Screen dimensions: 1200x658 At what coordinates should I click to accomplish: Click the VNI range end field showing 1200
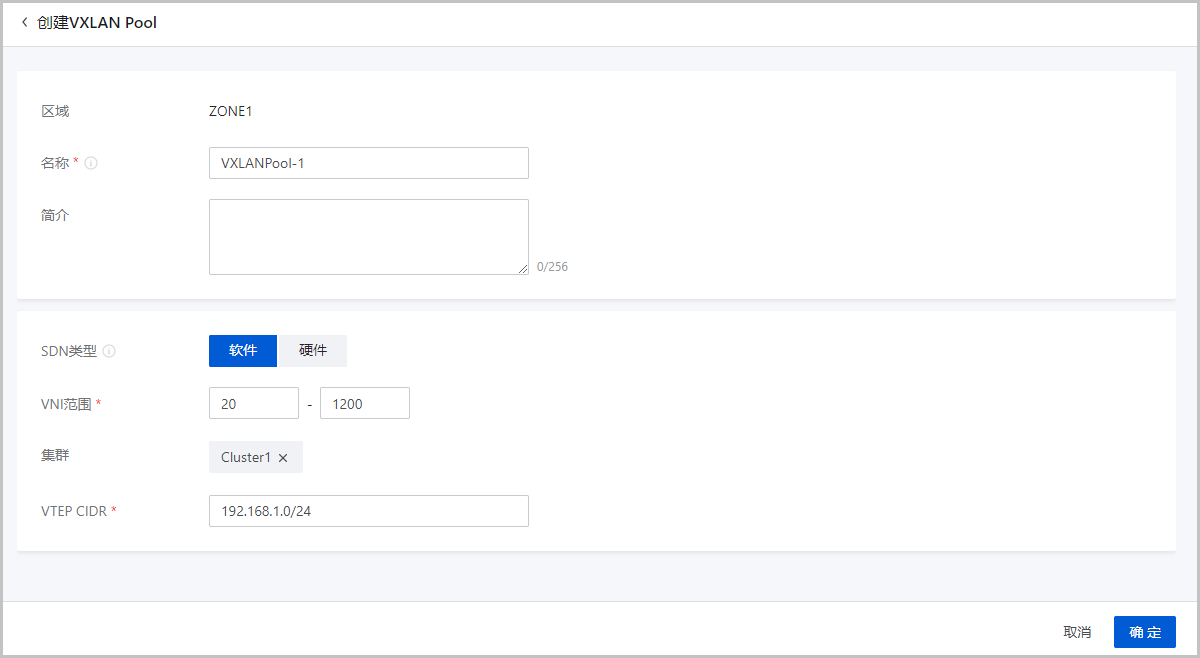pyautogui.click(x=364, y=403)
